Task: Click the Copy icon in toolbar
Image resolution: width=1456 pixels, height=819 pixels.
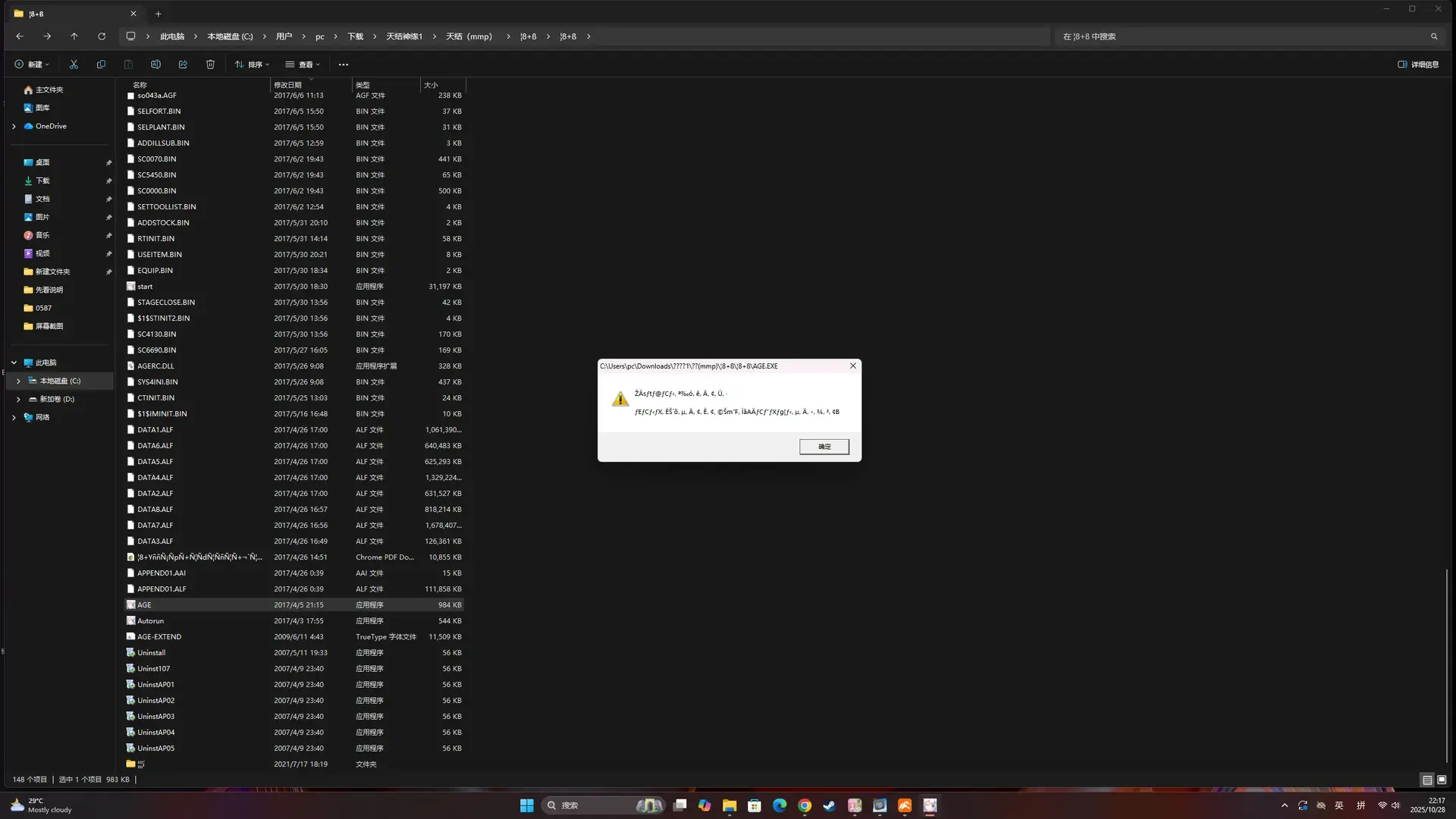Action: [x=101, y=64]
